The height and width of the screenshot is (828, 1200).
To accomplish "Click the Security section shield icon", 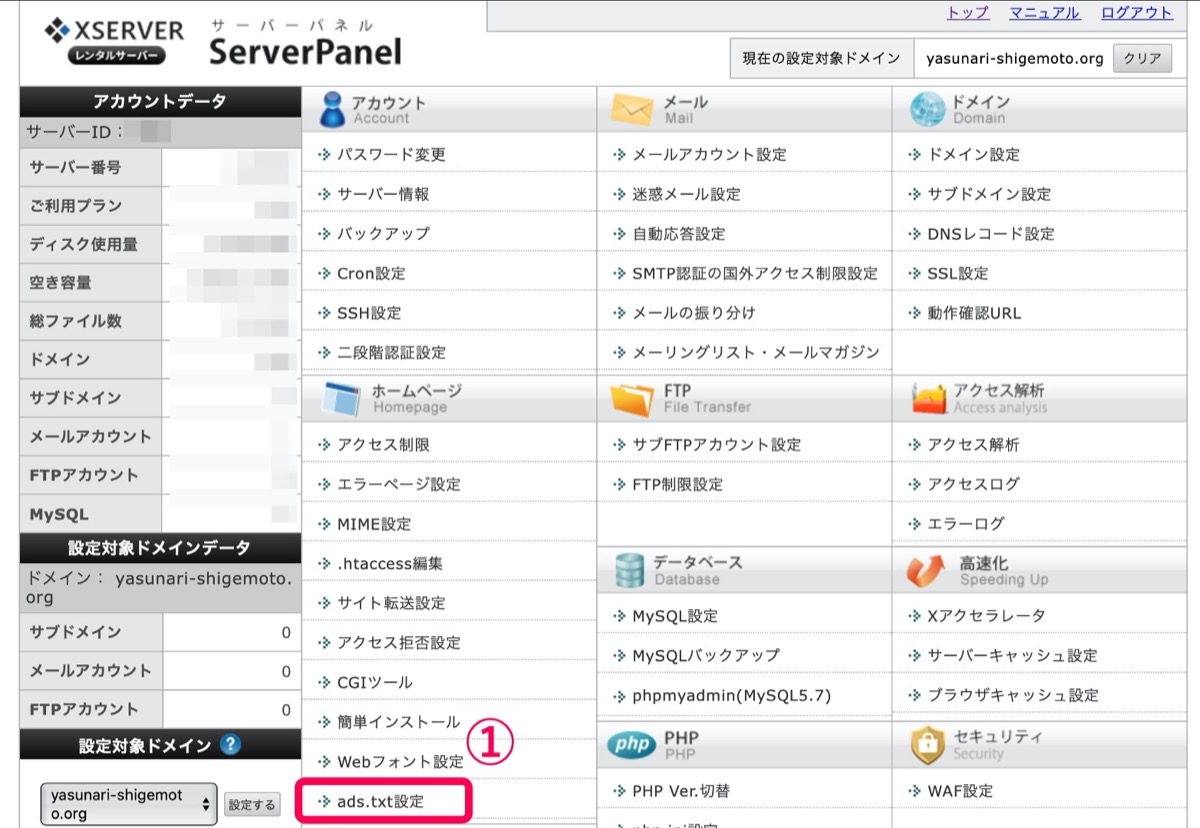I will (x=928, y=745).
